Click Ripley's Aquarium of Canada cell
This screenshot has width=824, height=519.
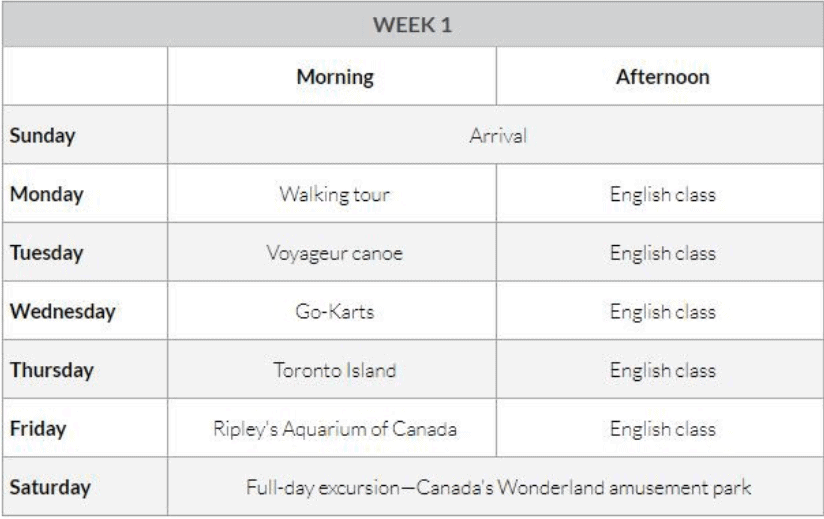coord(335,429)
